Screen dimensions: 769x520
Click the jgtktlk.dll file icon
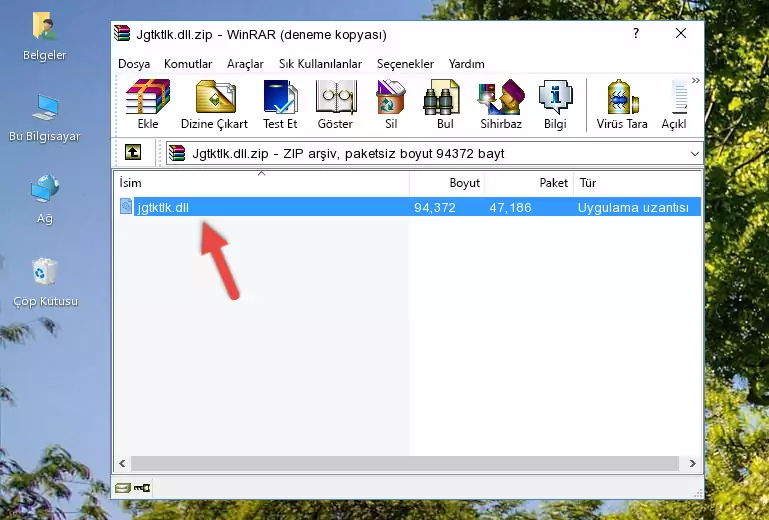pyautogui.click(x=126, y=207)
